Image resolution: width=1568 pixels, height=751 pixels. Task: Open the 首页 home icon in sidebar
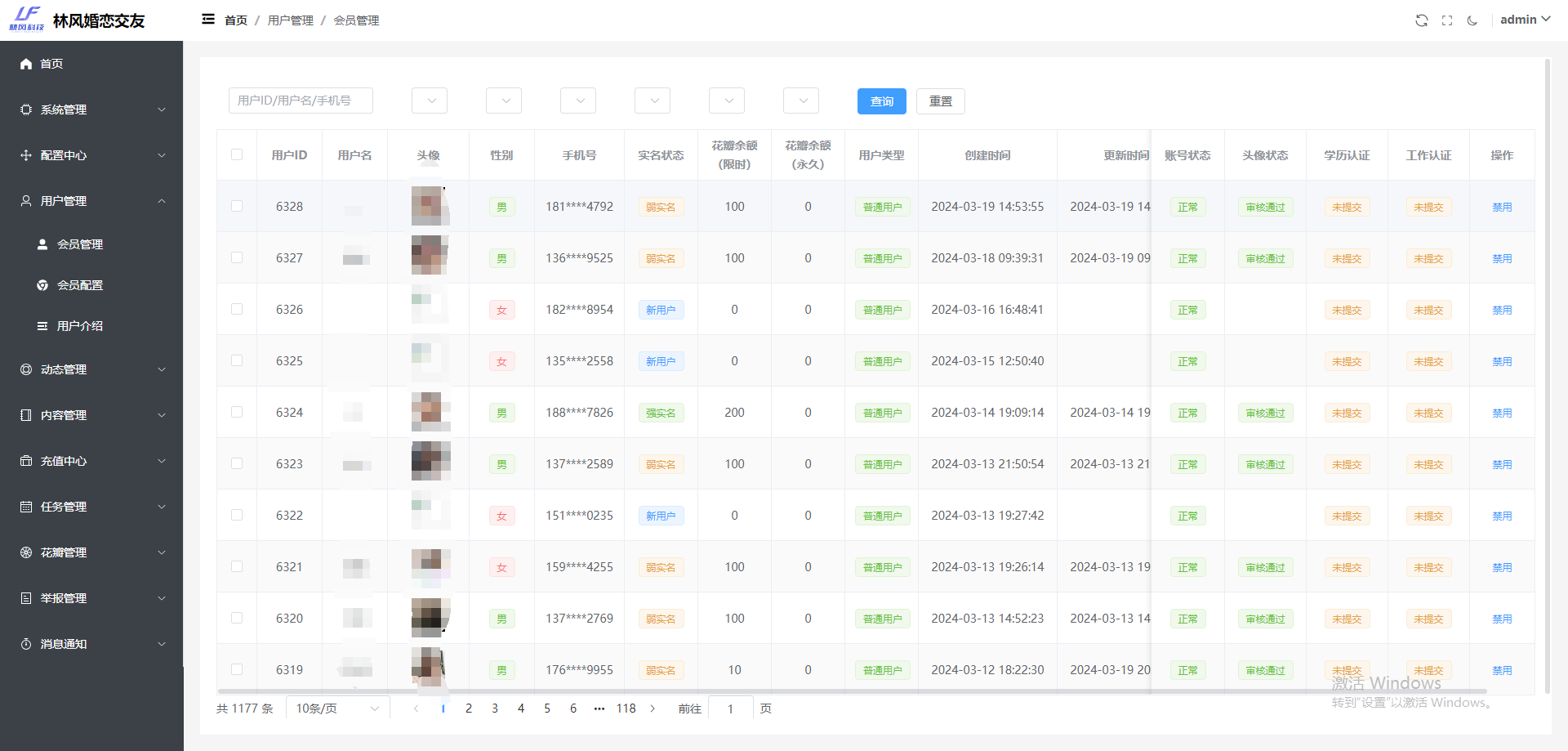[x=26, y=64]
